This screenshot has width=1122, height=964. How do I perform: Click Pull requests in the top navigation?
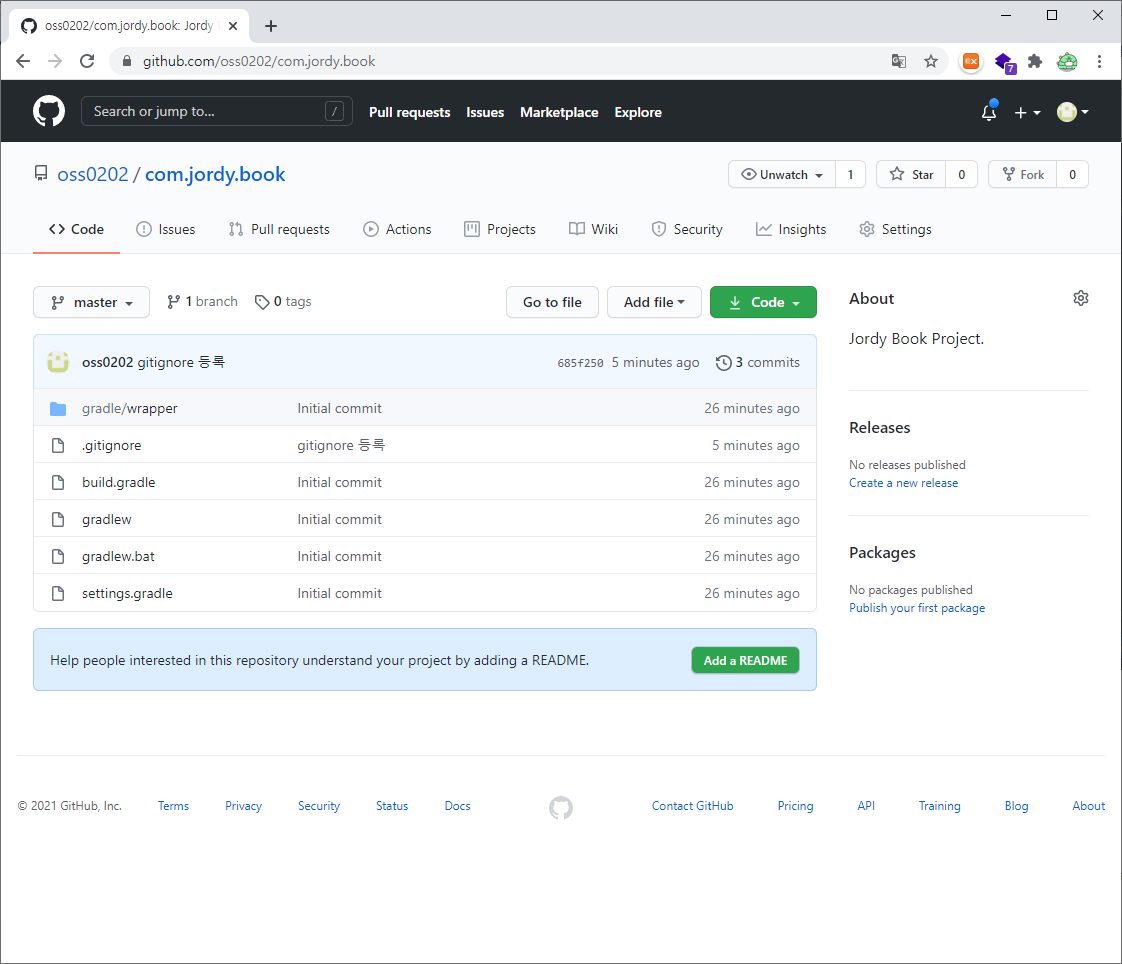click(409, 112)
